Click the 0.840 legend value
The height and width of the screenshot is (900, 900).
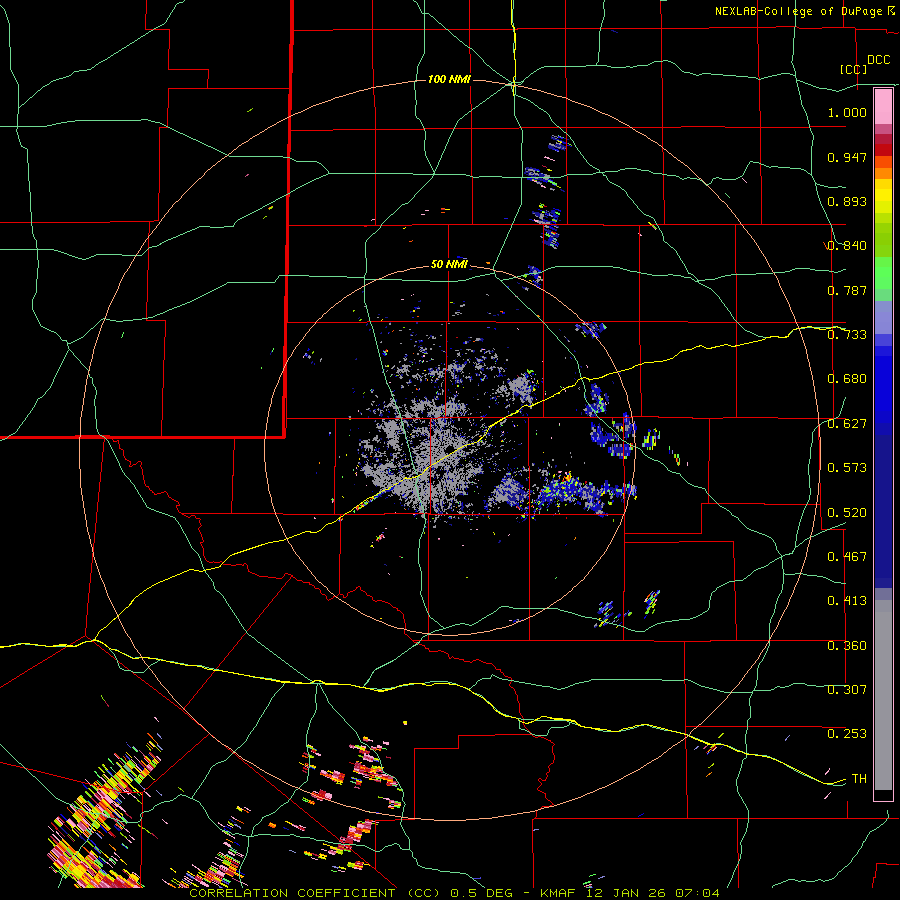click(847, 246)
